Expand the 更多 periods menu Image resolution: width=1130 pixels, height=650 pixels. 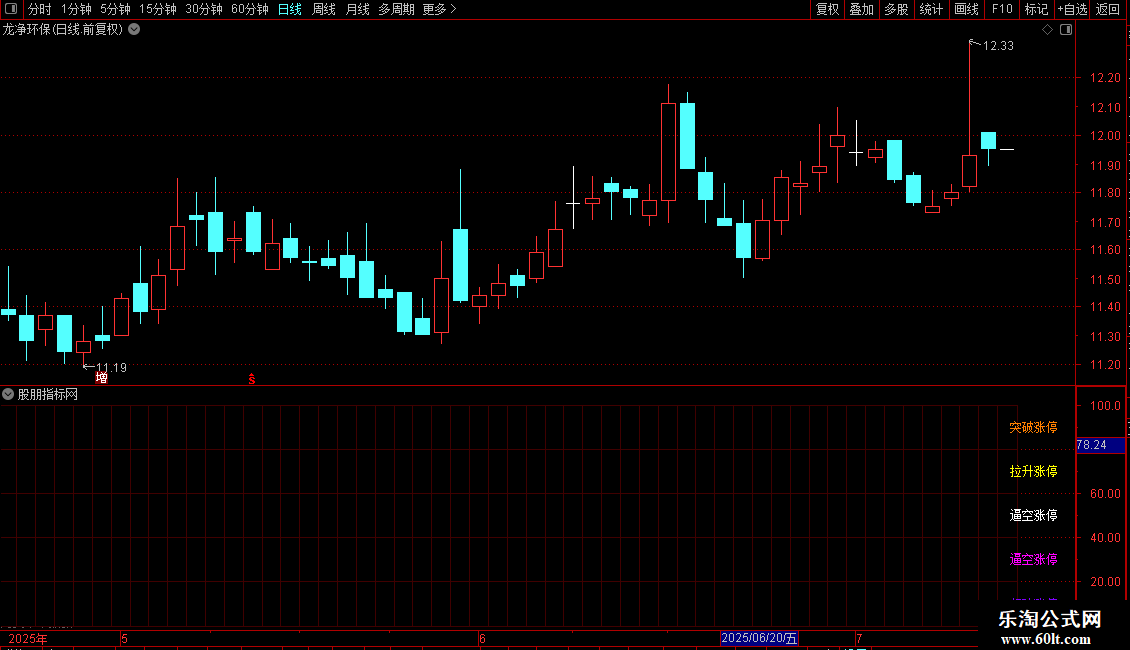(x=439, y=9)
